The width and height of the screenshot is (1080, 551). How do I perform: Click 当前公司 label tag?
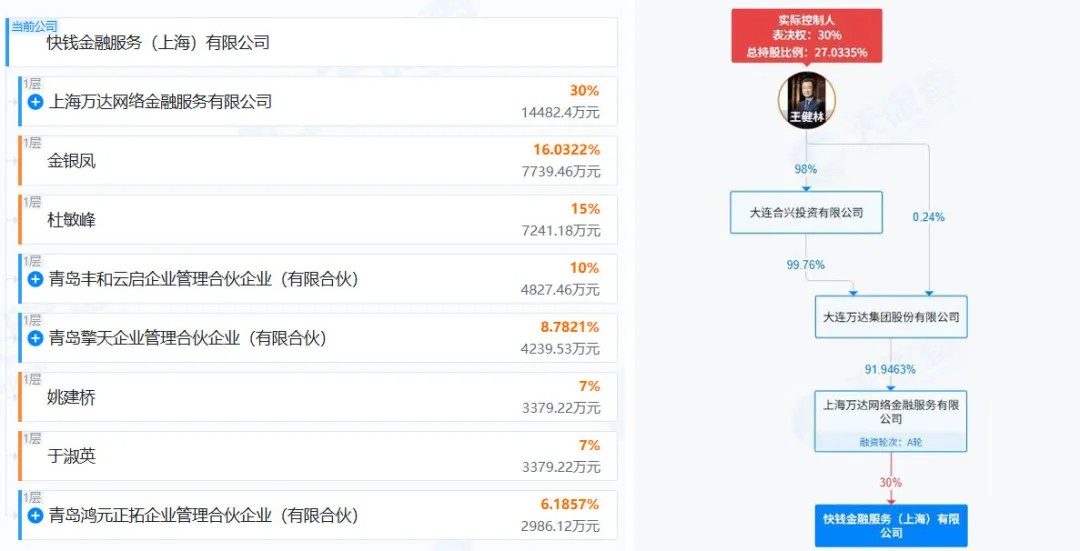34,26
